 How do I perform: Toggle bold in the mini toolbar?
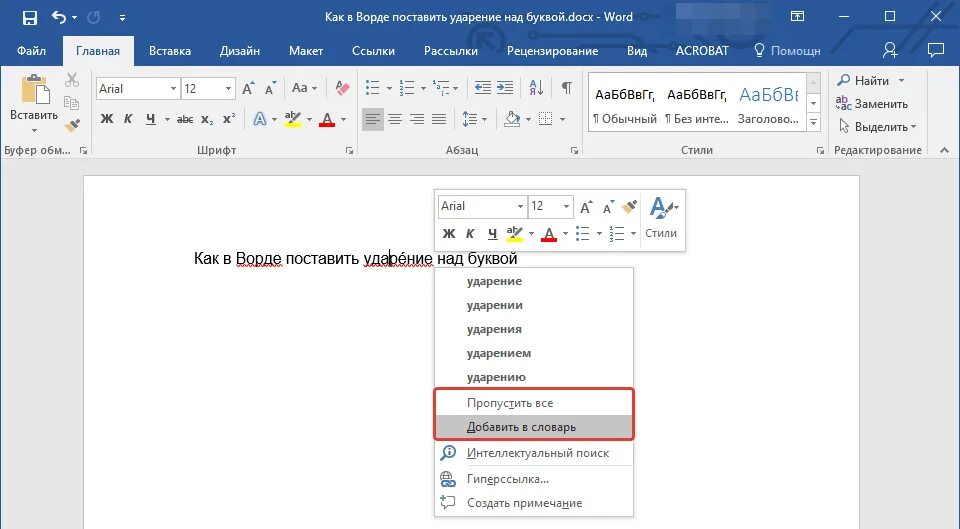tap(449, 233)
